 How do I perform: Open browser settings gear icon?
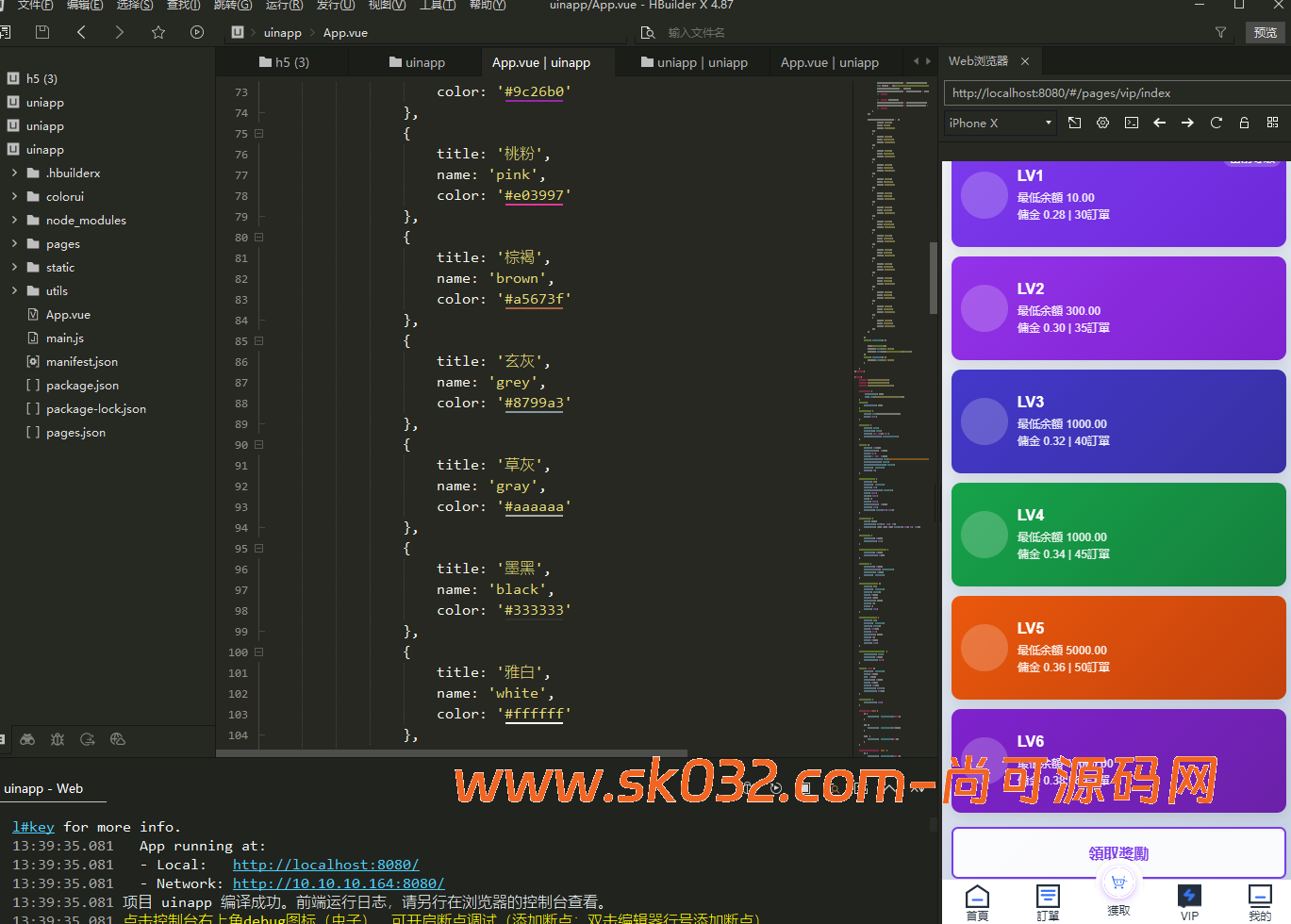(x=1102, y=123)
